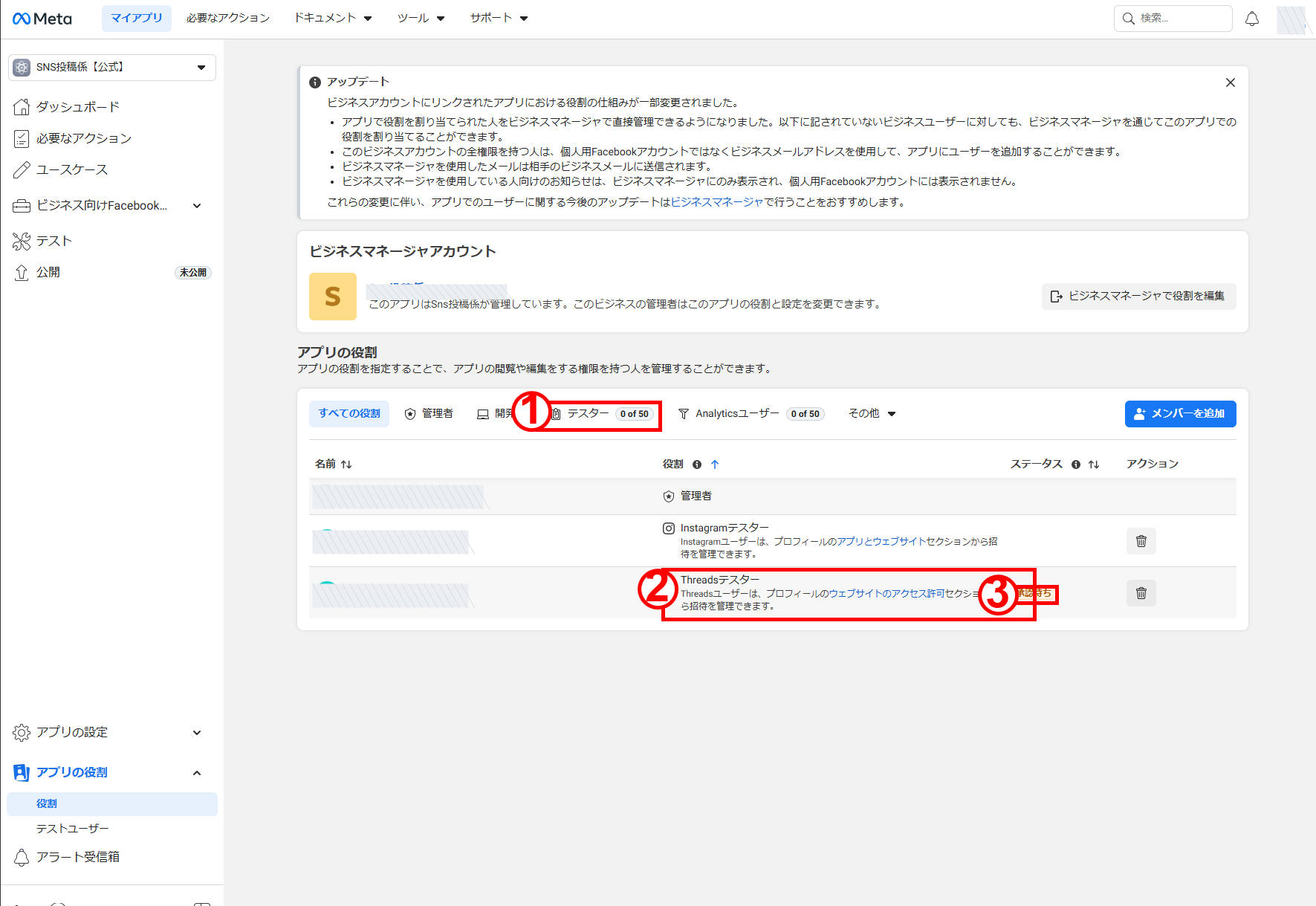The width and height of the screenshot is (1316, 906).
Task: Open SNS投稿係【公式】 app selector dropdown
Action: pyautogui.click(x=112, y=67)
